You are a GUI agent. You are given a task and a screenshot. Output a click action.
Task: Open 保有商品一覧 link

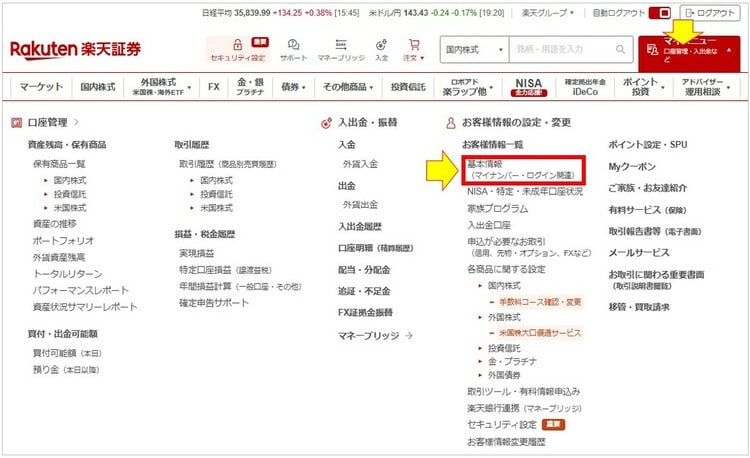tap(59, 164)
